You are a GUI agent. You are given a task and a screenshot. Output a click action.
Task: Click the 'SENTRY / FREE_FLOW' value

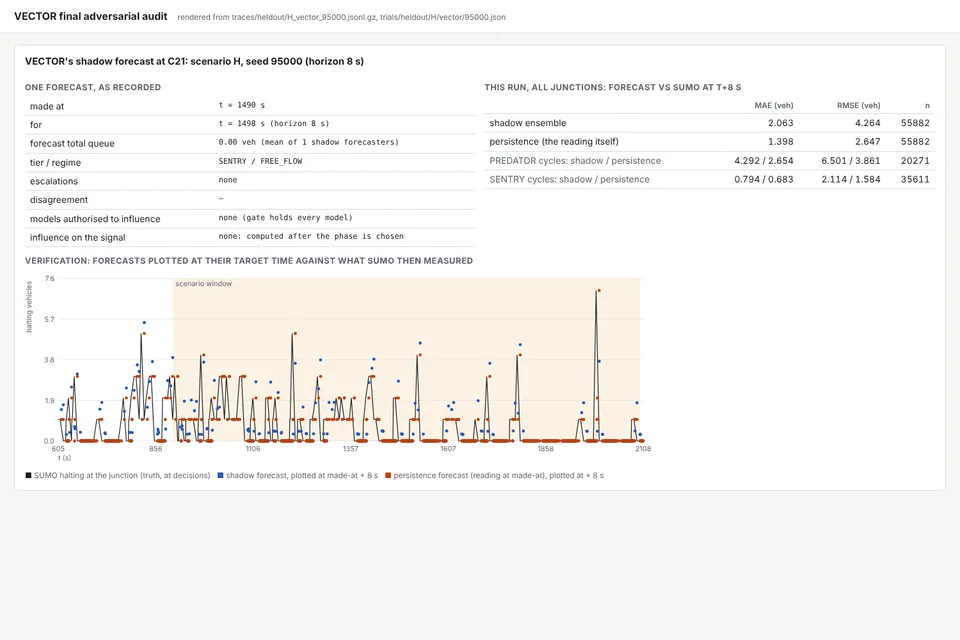[x=260, y=161]
